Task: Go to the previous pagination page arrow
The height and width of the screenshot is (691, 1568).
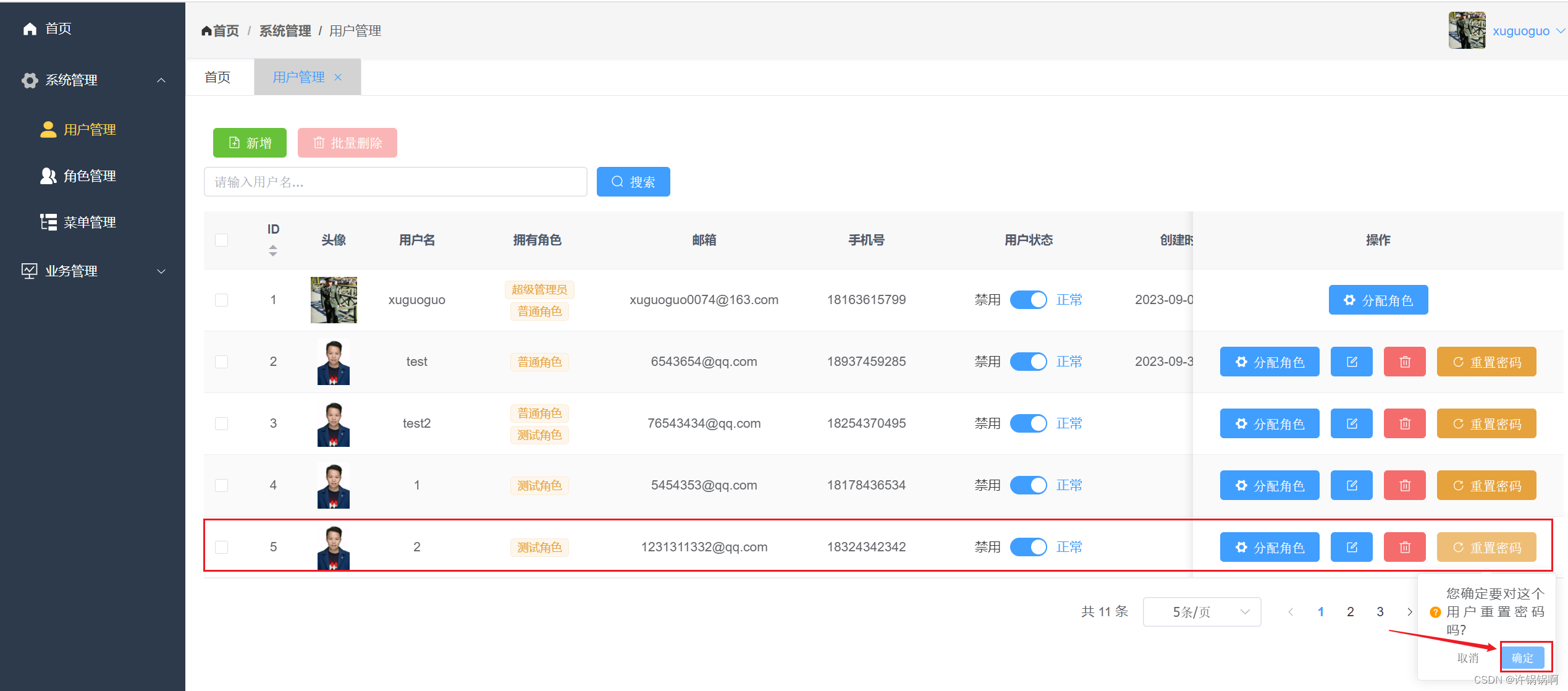Action: (x=1291, y=612)
